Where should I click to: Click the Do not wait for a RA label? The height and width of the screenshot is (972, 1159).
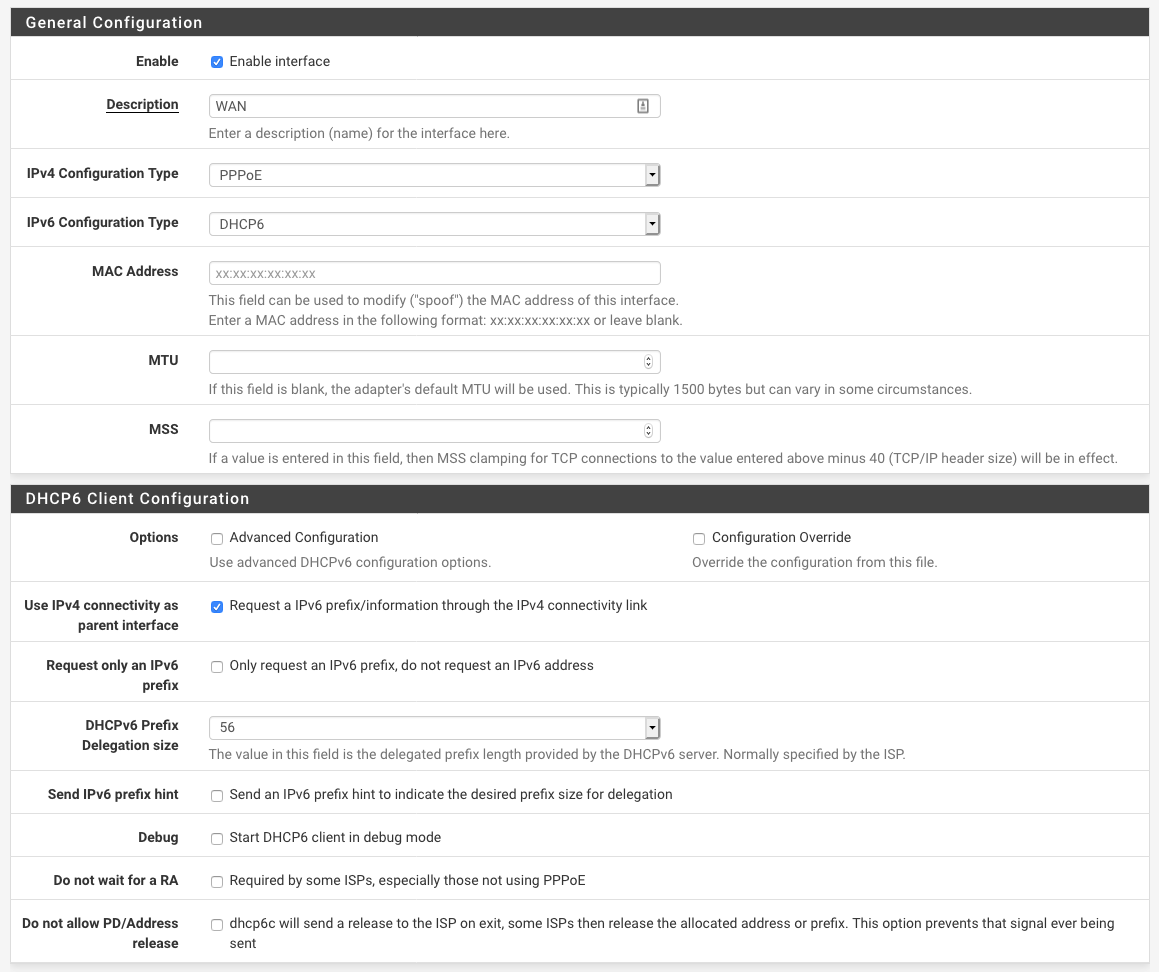point(116,880)
